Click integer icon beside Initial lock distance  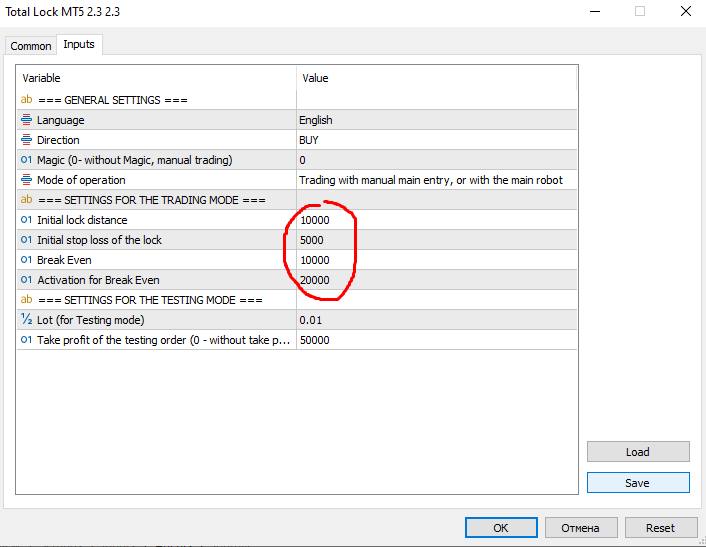point(27,220)
